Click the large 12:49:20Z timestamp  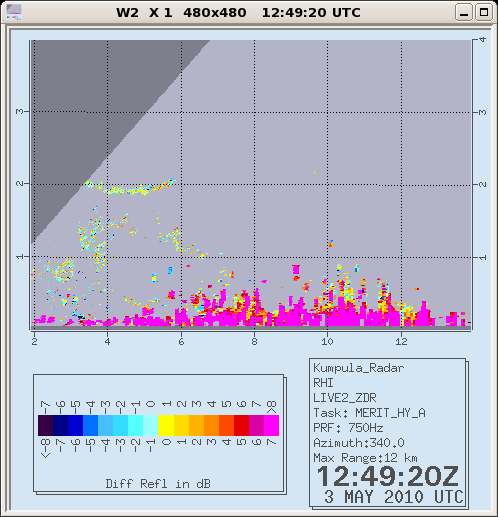tap(388, 476)
